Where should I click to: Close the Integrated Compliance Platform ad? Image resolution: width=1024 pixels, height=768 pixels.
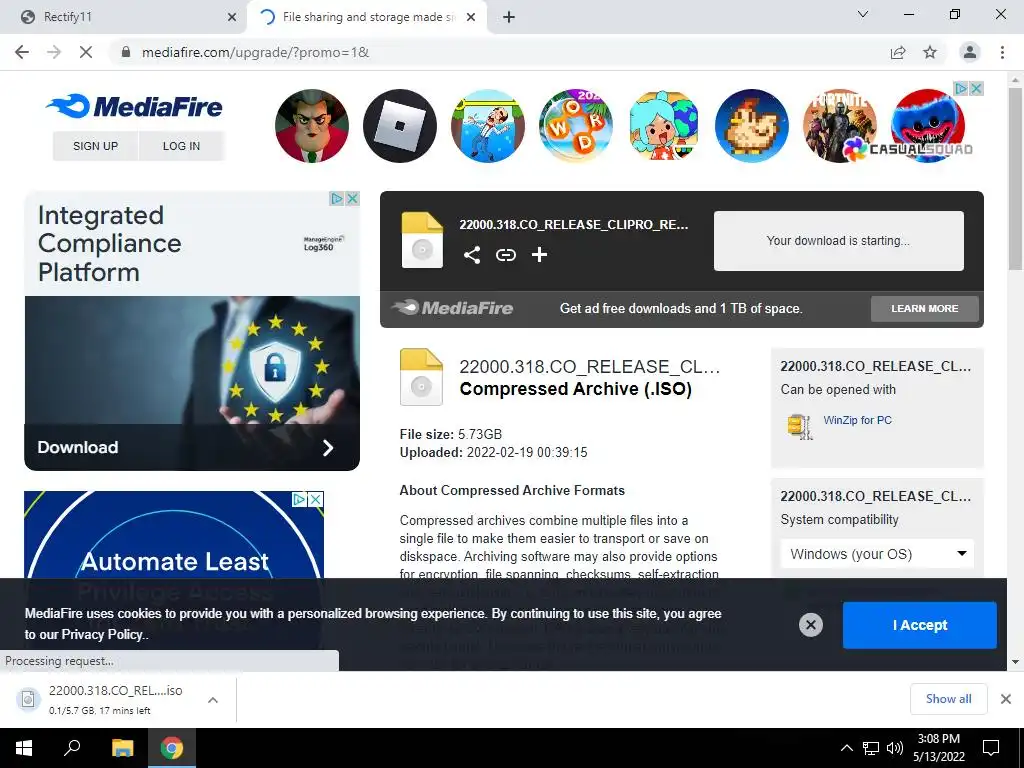click(x=353, y=198)
